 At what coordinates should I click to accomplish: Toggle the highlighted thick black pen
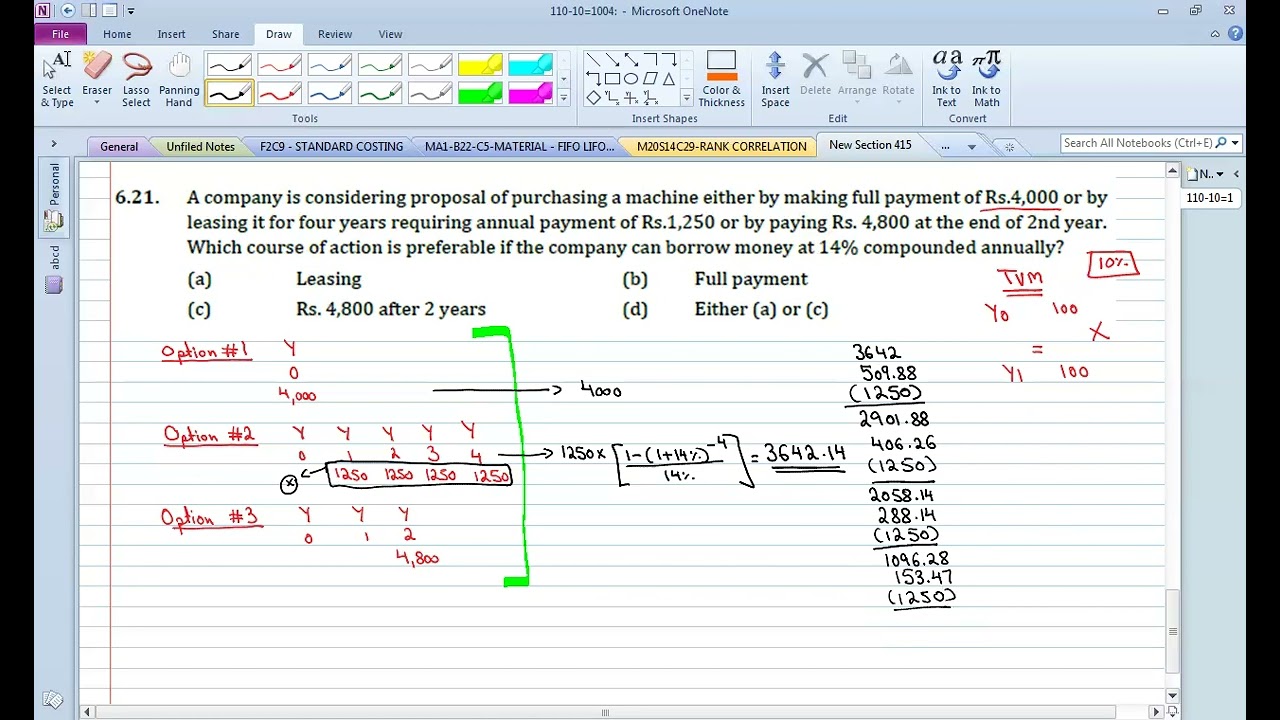(229, 93)
